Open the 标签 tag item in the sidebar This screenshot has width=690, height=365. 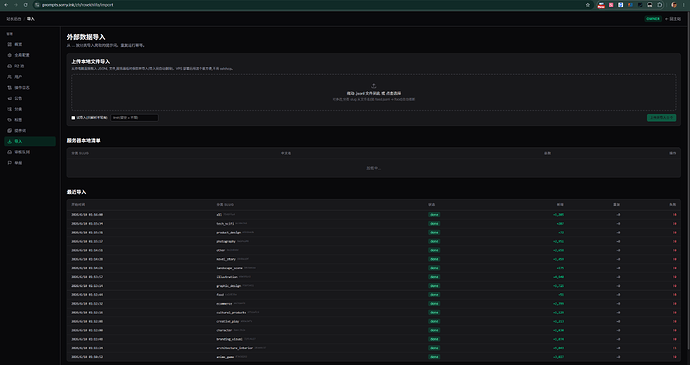[29, 120]
